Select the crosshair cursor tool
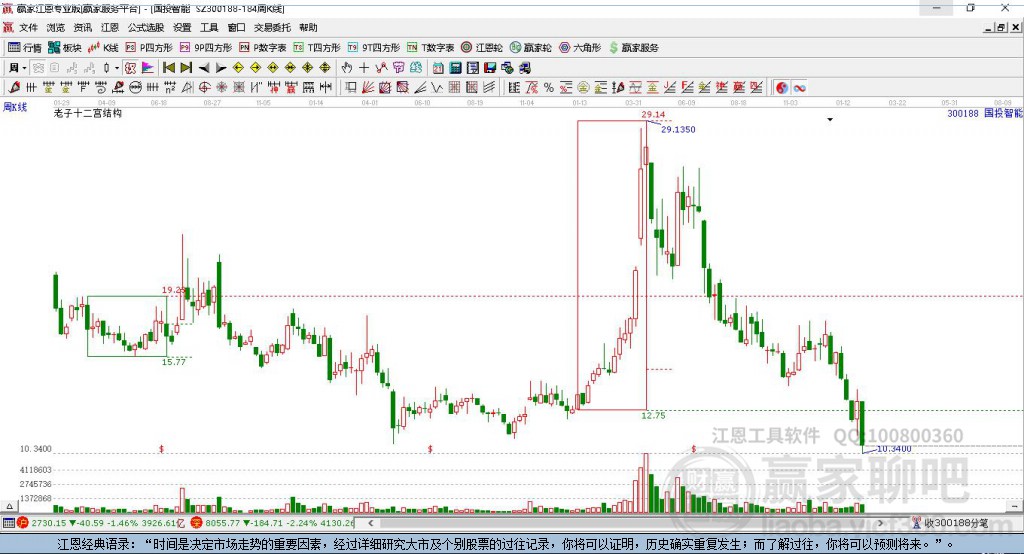This screenshot has height=554, width=1024. (364, 68)
